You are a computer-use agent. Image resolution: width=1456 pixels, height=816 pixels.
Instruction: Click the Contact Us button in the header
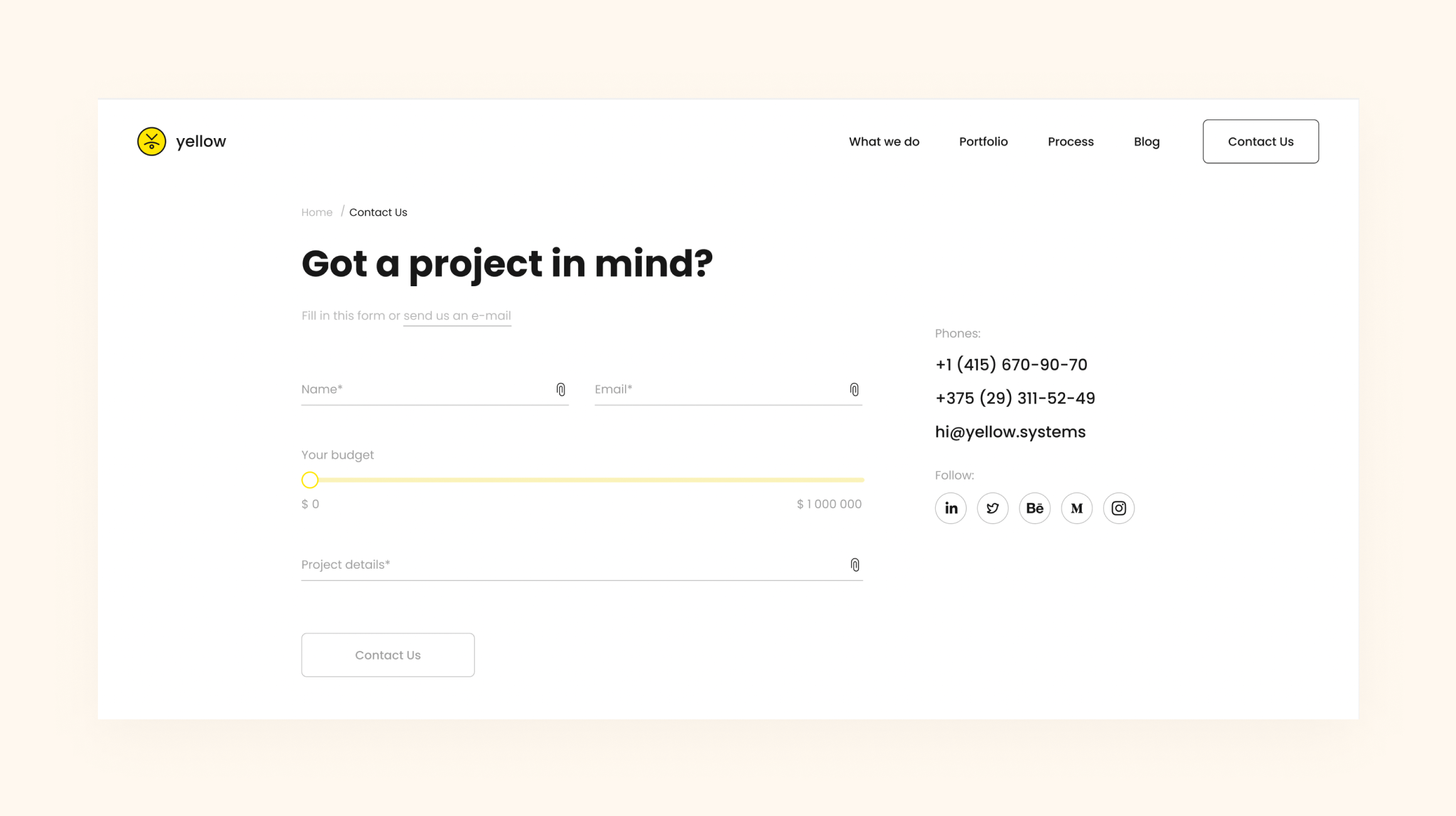tap(1260, 142)
